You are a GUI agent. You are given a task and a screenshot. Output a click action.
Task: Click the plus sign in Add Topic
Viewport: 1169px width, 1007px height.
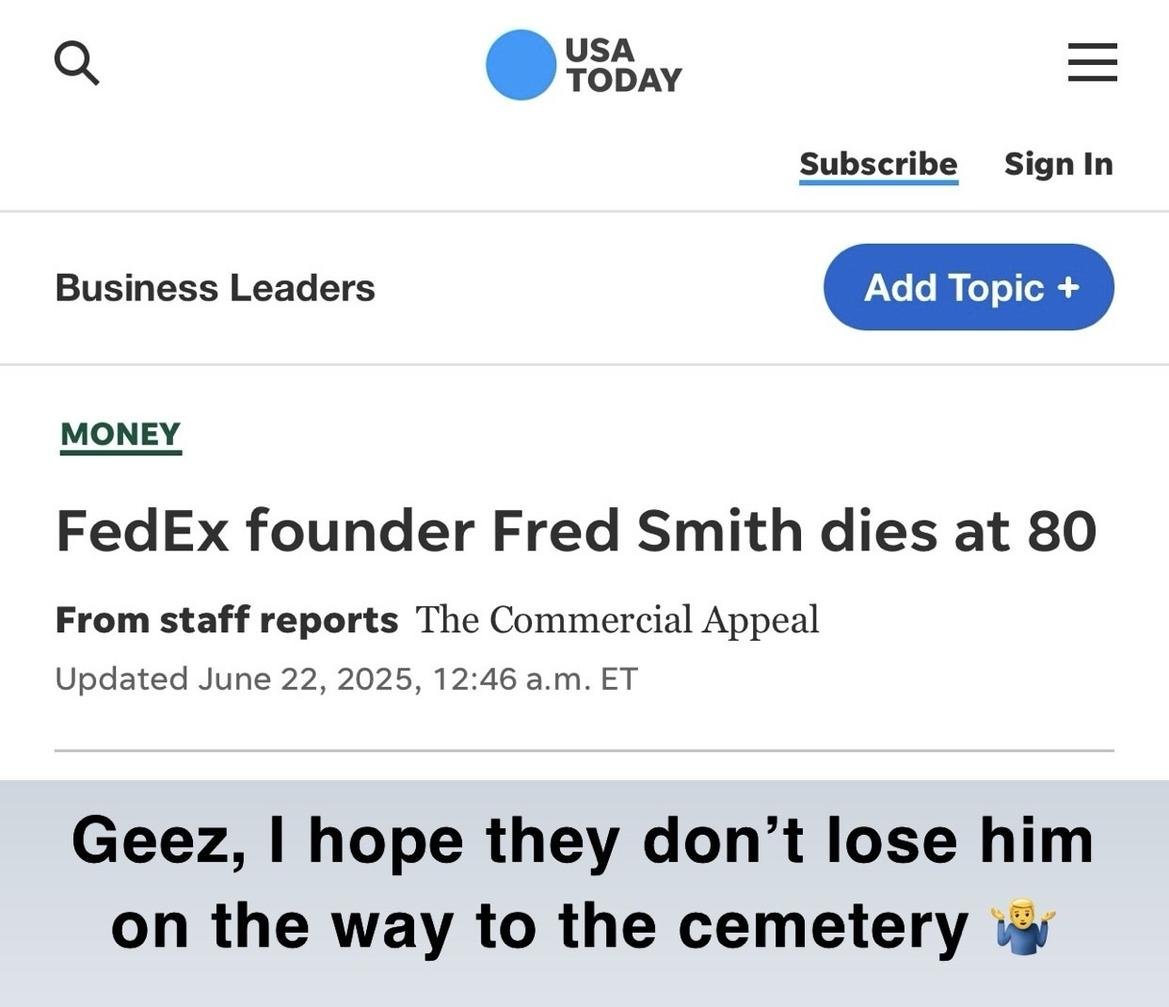[x=1068, y=287]
